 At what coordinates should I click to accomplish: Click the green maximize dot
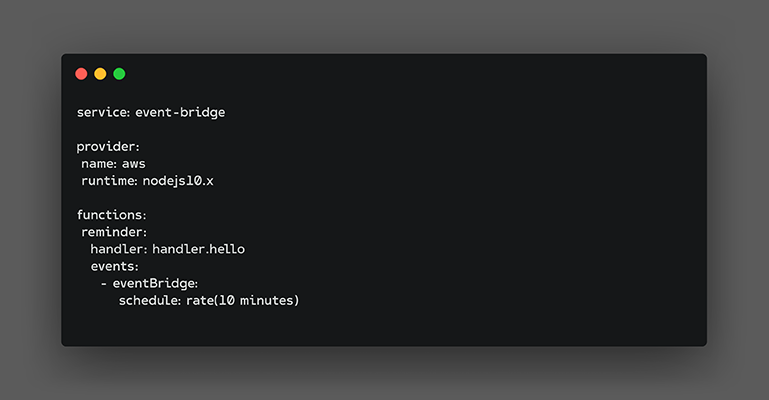(x=119, y=74)
